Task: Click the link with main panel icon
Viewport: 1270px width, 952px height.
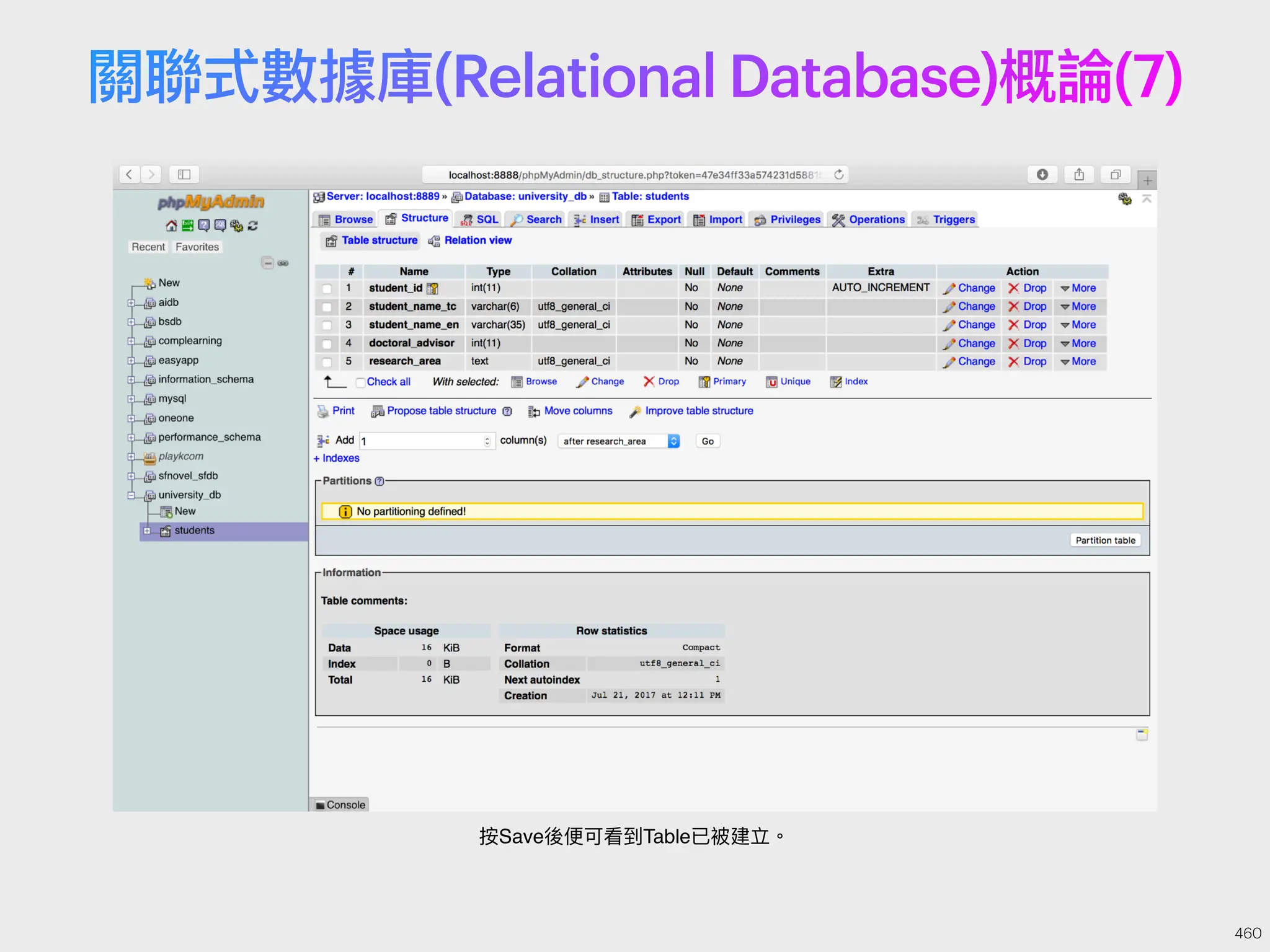Action: (x=283, y=263)
